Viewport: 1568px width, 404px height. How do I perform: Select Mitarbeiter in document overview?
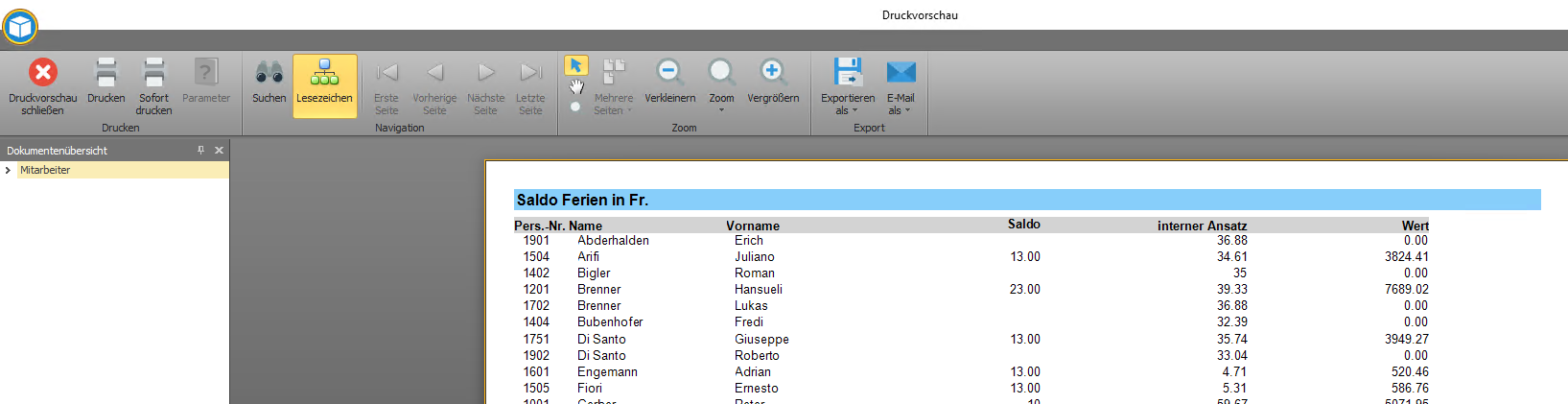[x=45, y=170]
